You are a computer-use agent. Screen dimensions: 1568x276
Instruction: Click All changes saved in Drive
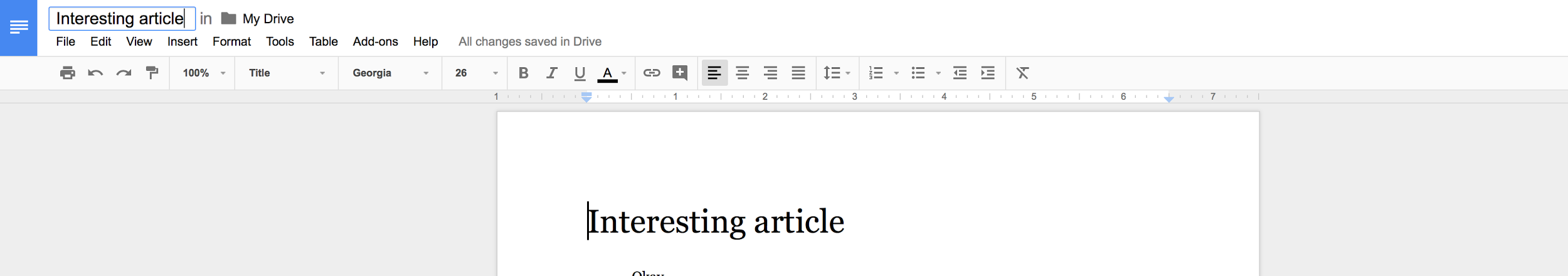pyautogui.click(x=529, y=41)
